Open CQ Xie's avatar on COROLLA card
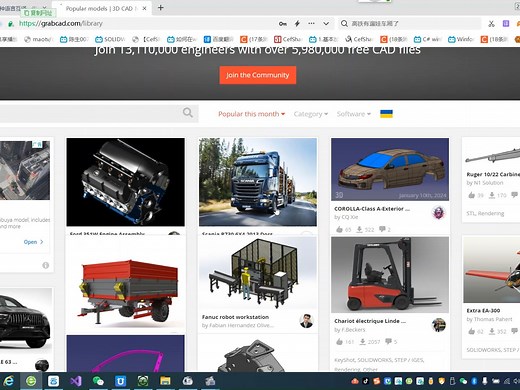 (438, 213)
